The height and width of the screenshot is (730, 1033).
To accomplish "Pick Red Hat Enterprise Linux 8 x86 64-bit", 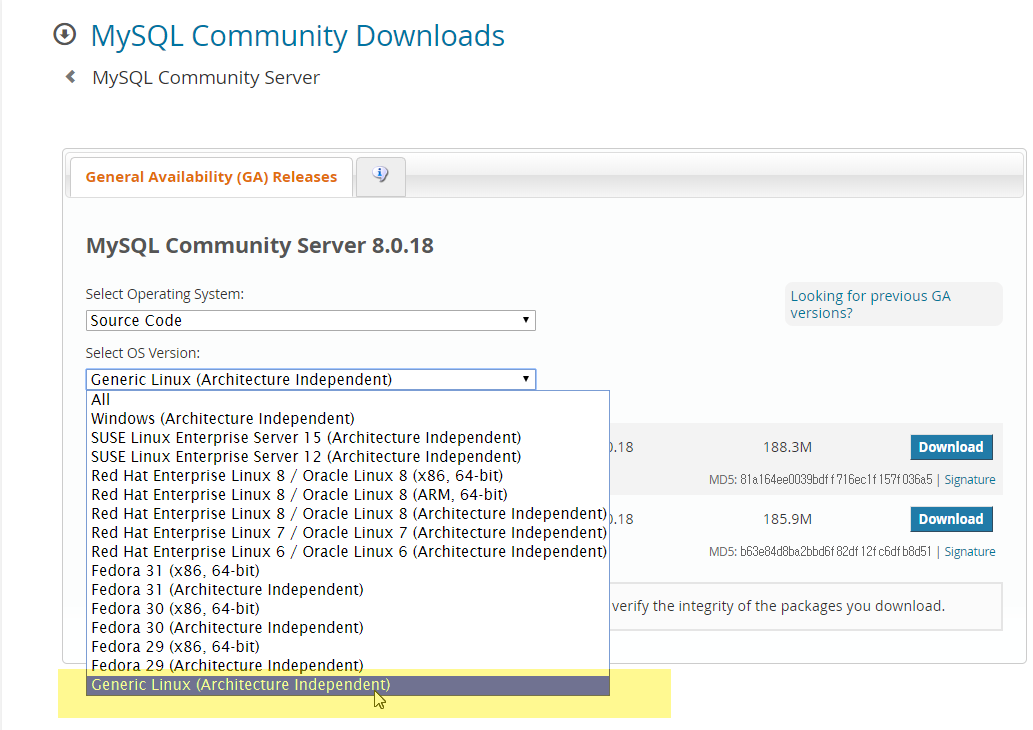I will (348, 476).
